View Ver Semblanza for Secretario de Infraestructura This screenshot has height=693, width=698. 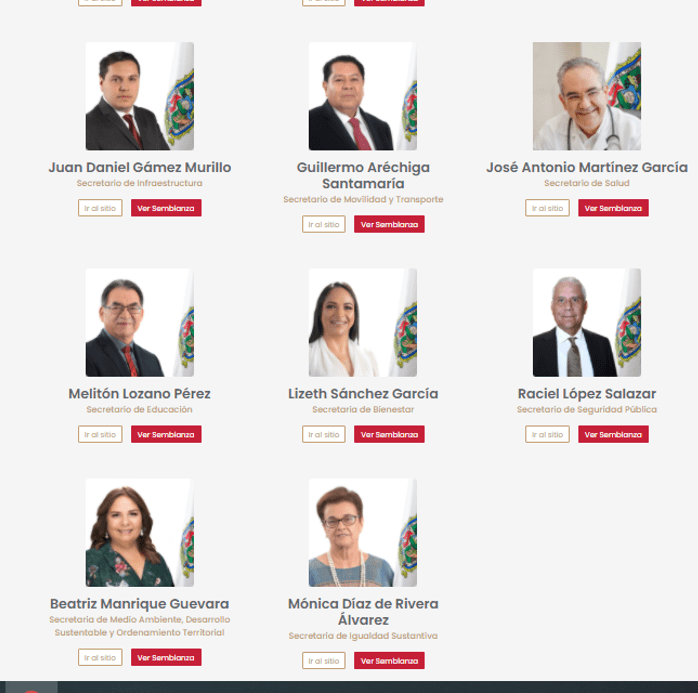pyautogui.click(x=166, y=208)
